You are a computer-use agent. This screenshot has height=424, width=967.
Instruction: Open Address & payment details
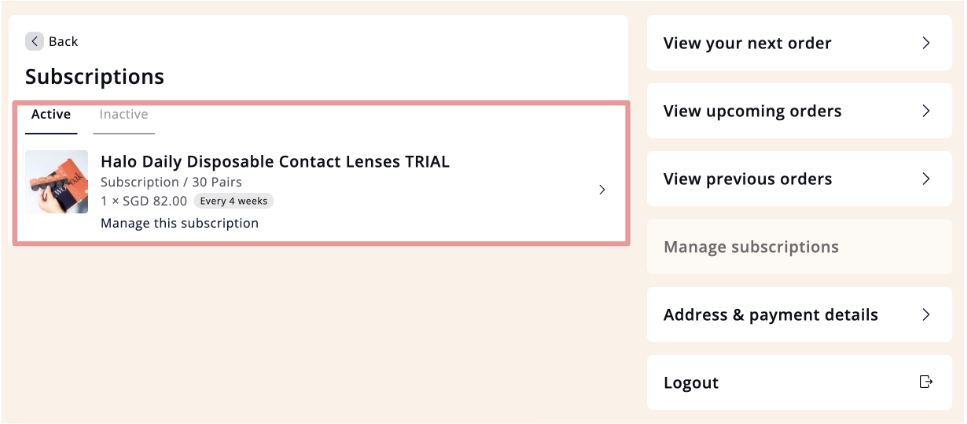pos(799,314)
